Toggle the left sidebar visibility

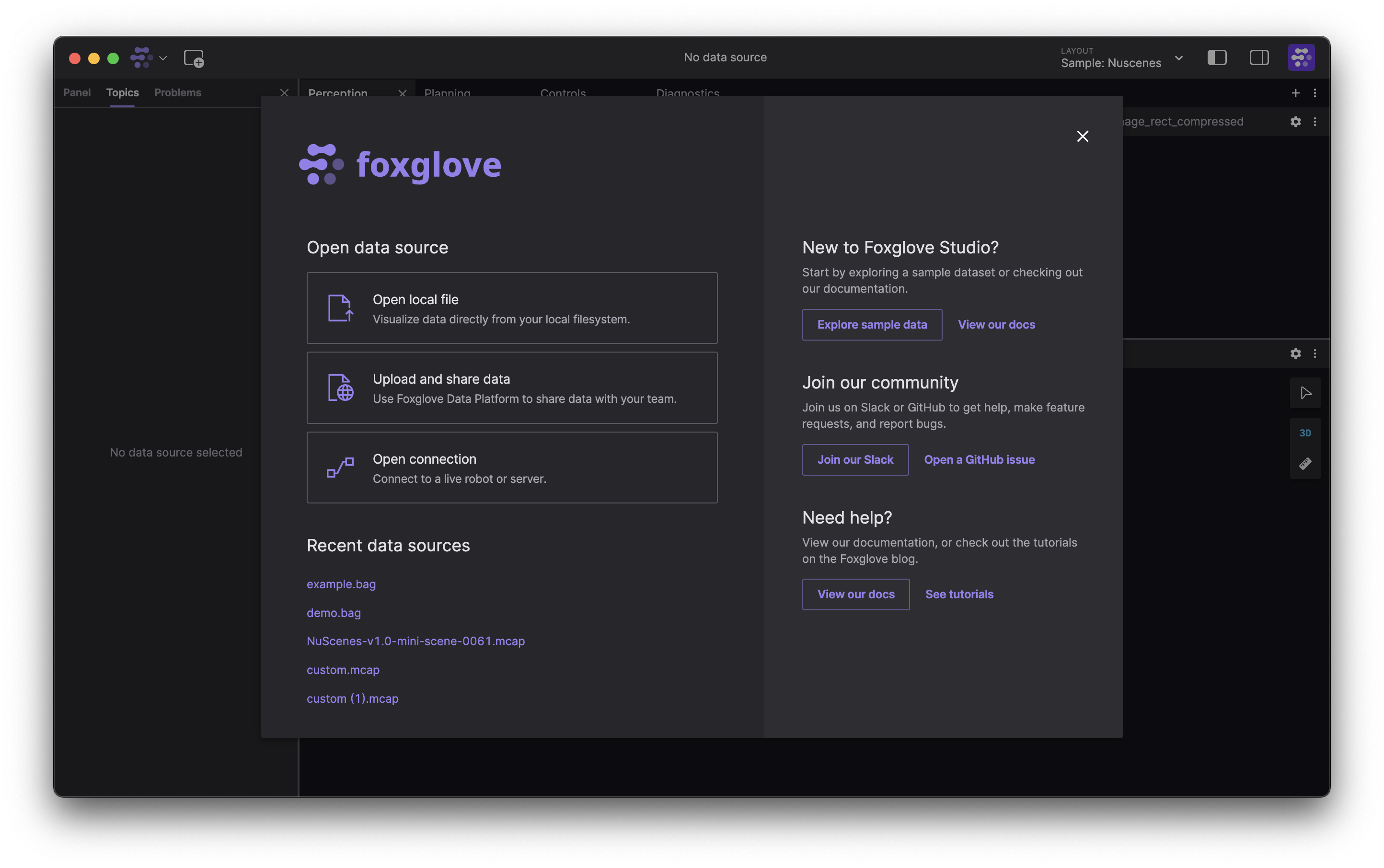[1217, 57]
